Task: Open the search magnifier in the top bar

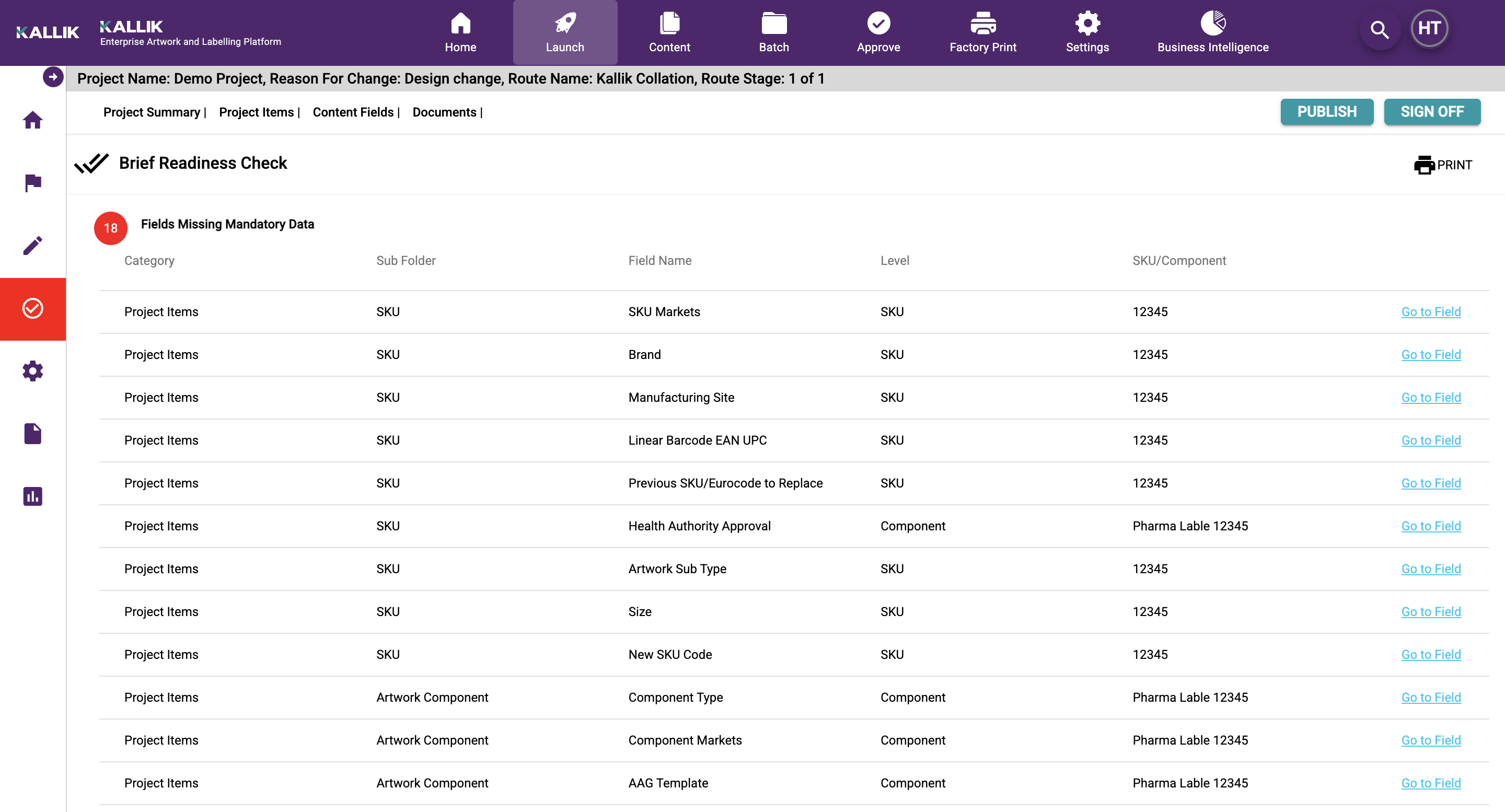Action: tap(1380, 29)
